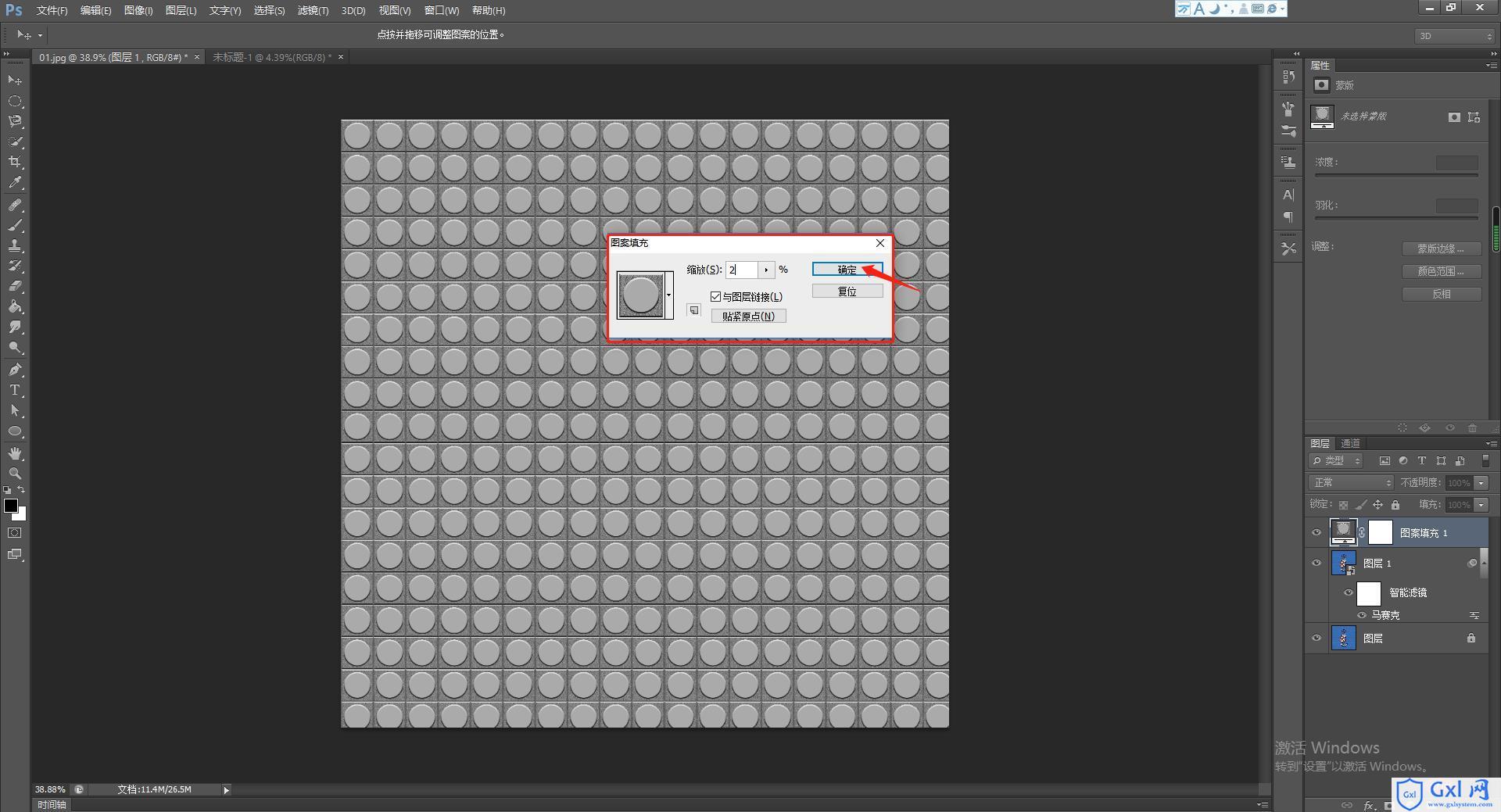This screenshot has height=812, width=1501.
Task: Open the layers panel menu
Action: pos(1491,444)
